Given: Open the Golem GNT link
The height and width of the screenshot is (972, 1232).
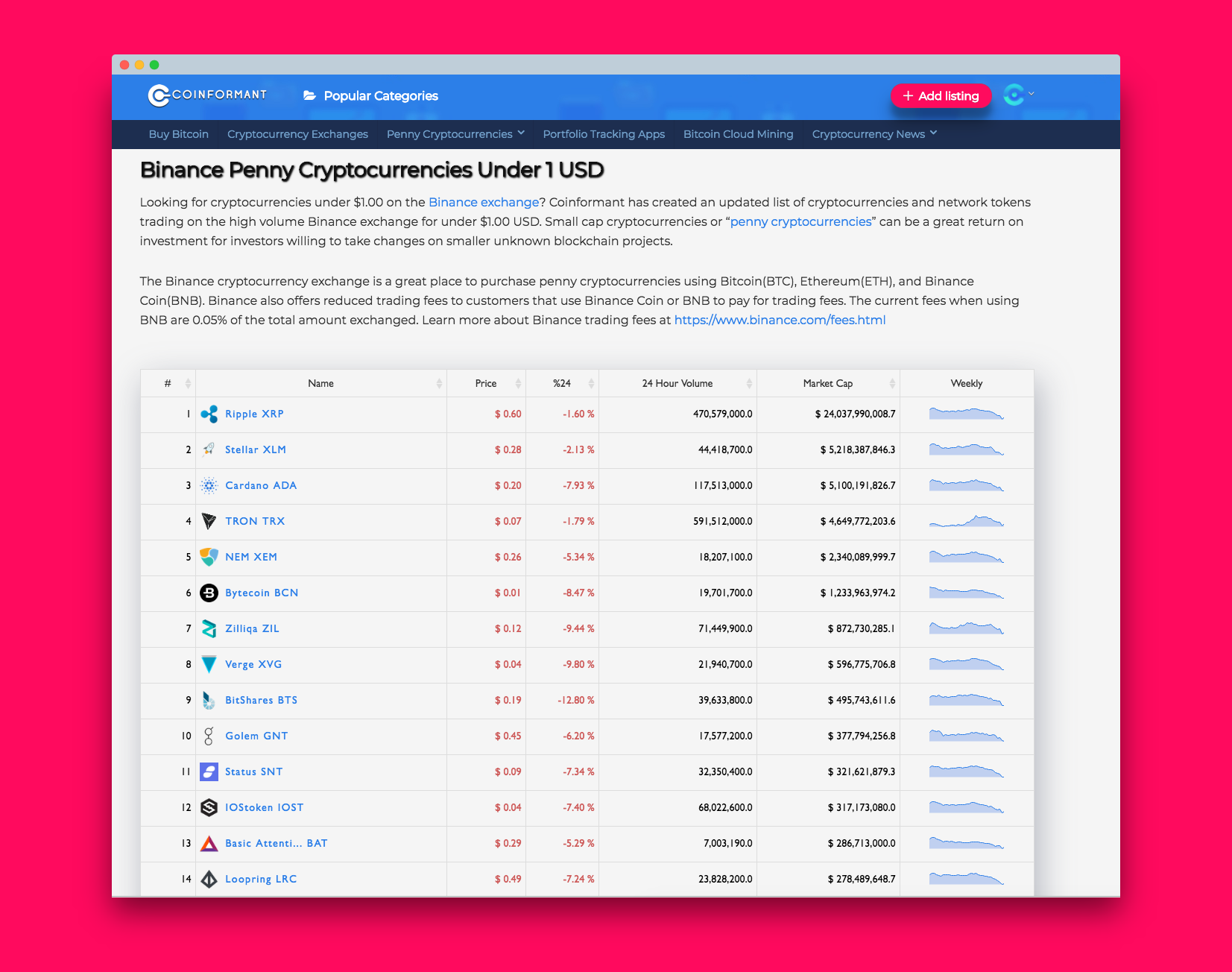Looking at the screenshot, I should pos(256,736).
